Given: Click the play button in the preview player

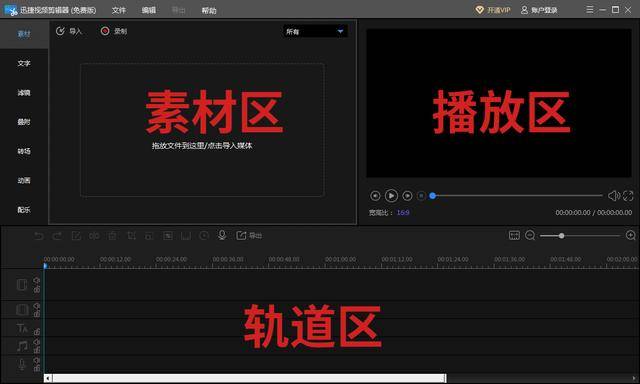Looking at the screenshot, I should coord(391,196).
